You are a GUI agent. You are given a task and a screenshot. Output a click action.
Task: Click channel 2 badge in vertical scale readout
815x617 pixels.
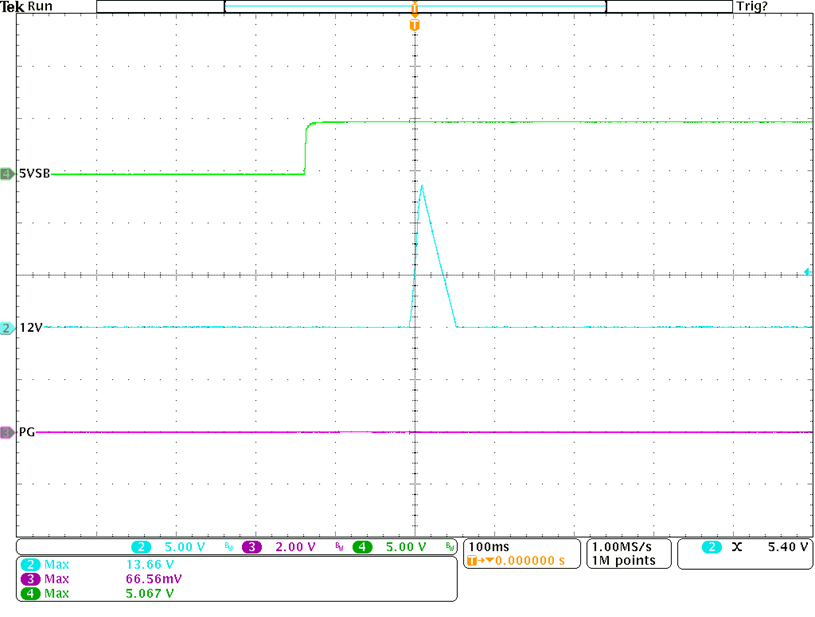(141, 547)
